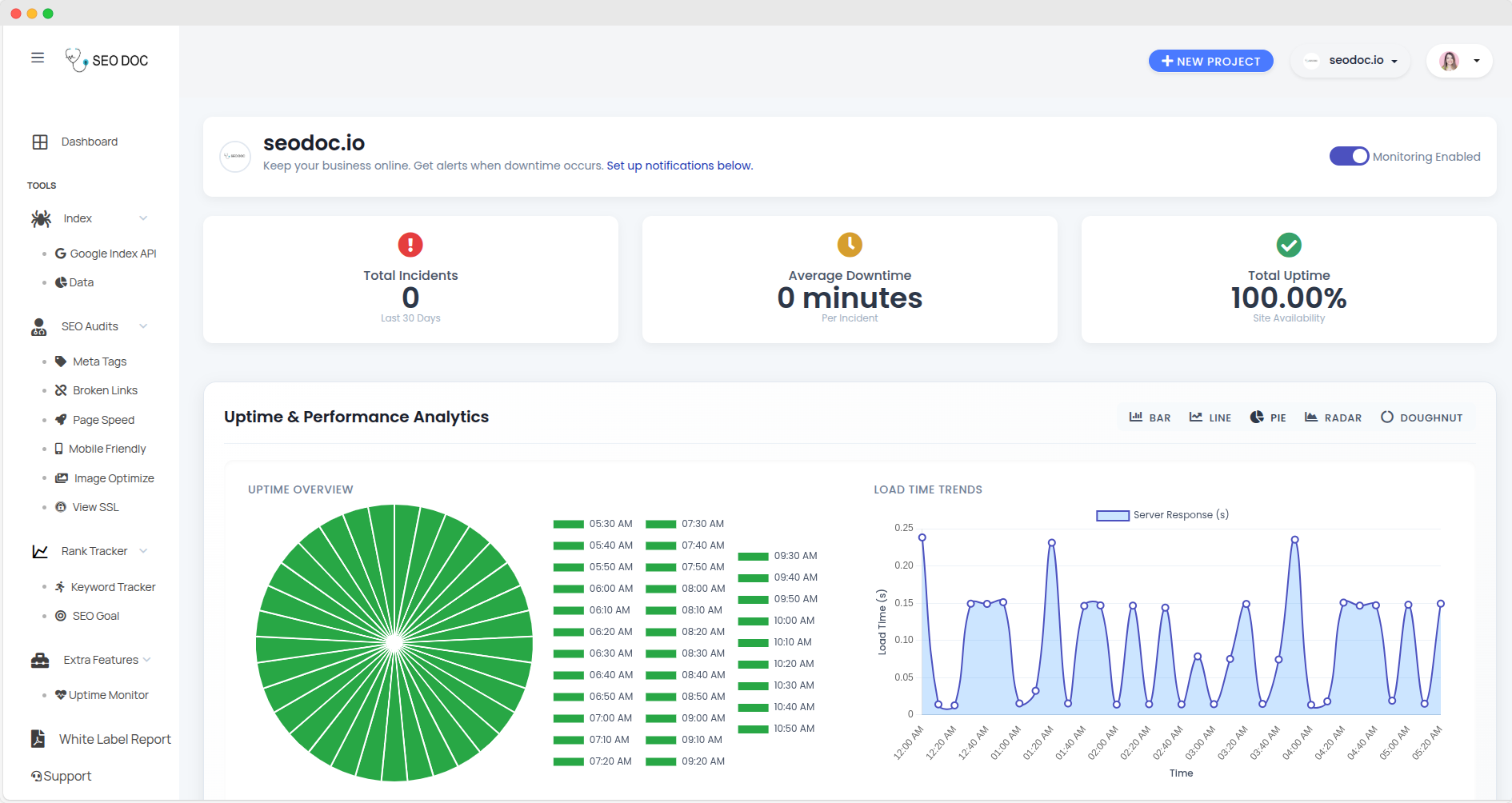Click the green Total Uptime checkmark icon
Viewport: 1512px width, 803px height.
pos(1289,245)
